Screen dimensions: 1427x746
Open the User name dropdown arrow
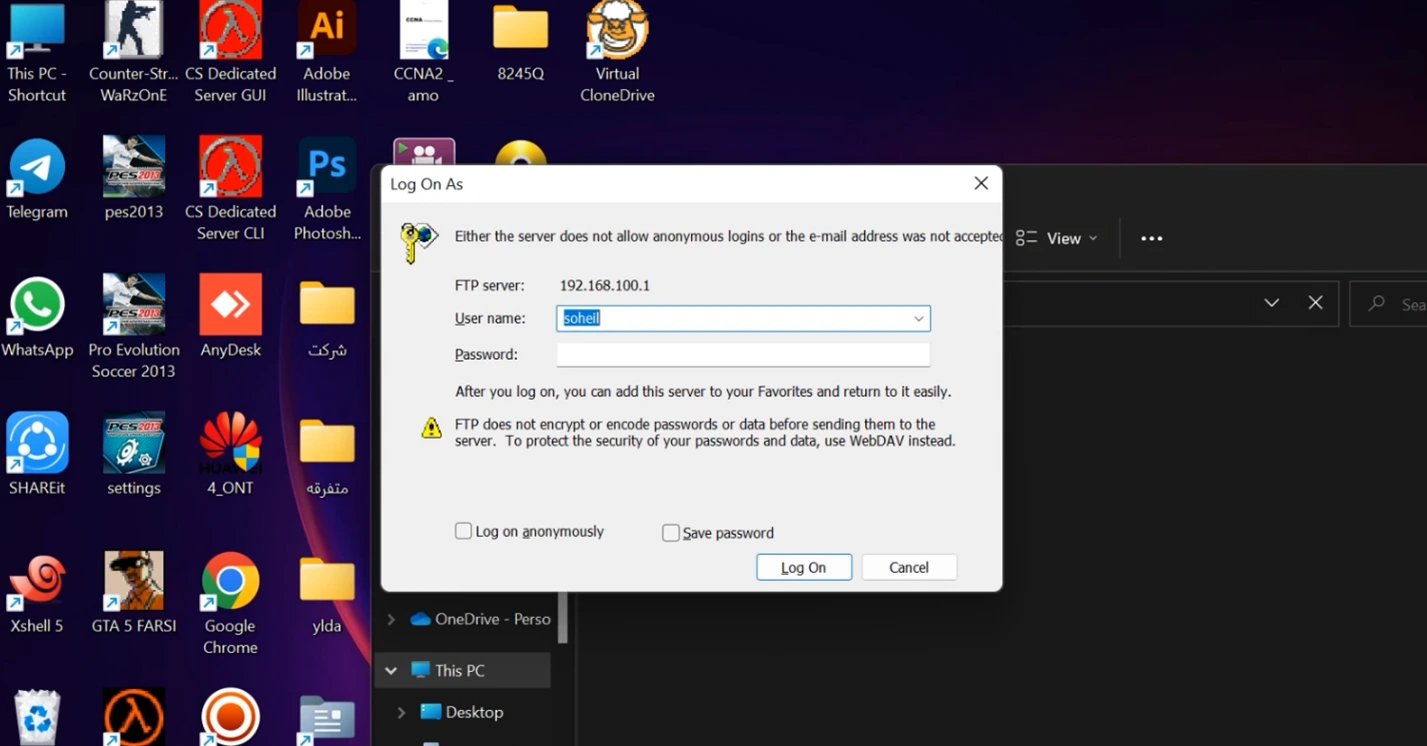[918, 319]
